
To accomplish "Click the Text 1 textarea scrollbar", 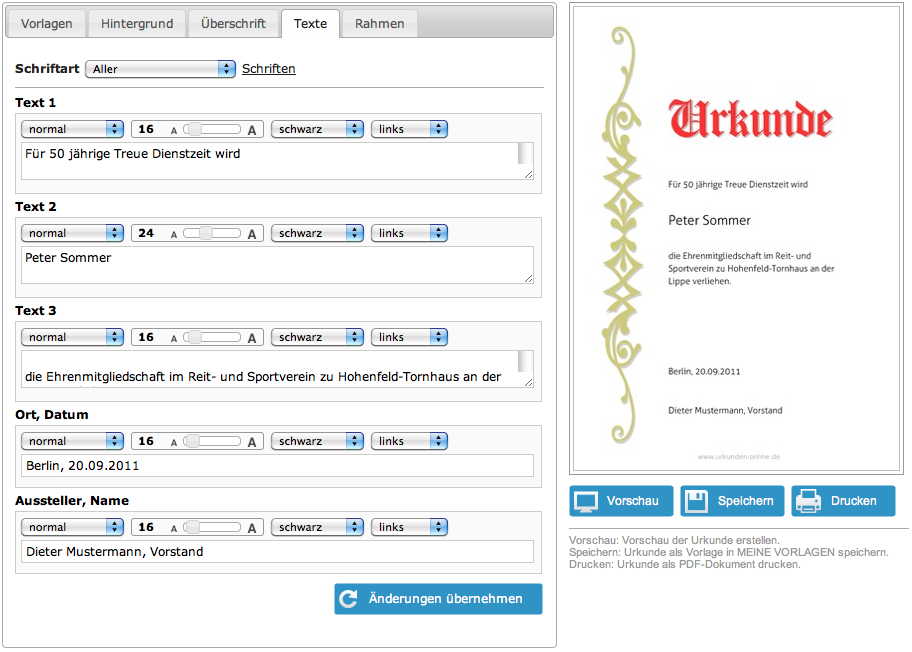I will 525,155.
